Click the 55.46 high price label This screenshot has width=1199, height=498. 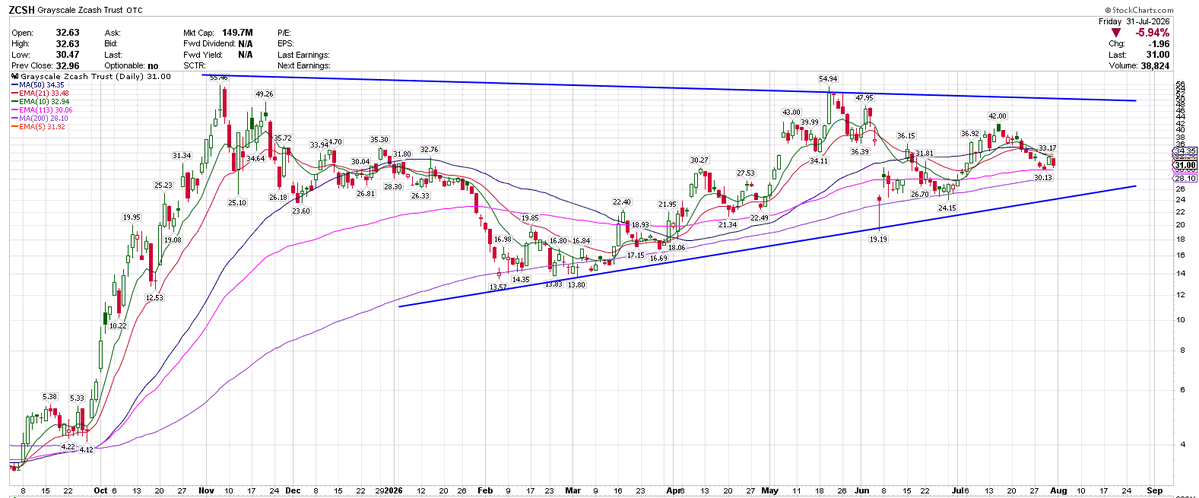(x=219, y=78)
